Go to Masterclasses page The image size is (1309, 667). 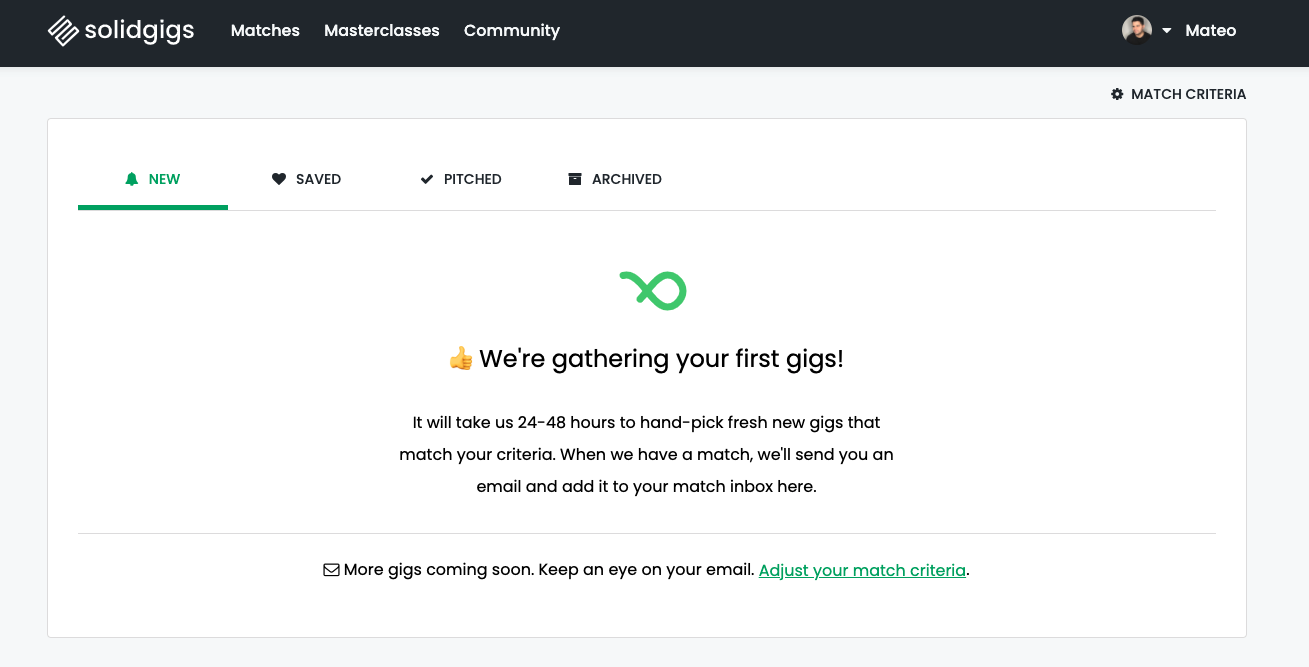pyautogui.click(x=382, y=31)
